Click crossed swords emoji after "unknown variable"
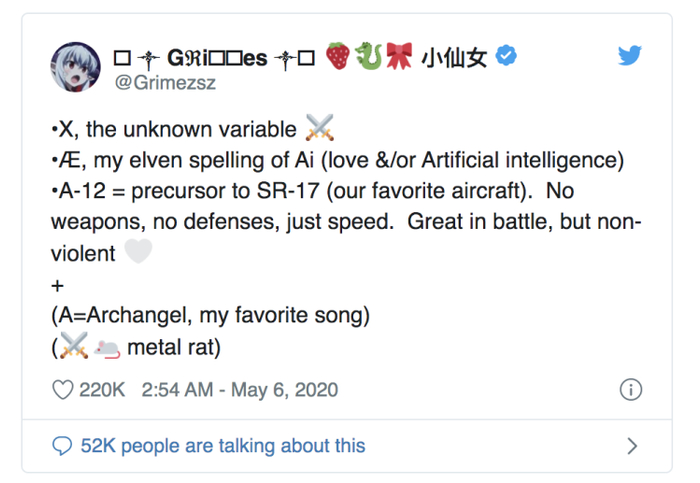Screen dimensions: 700x483 pyautogui.click(x=319, y=129)
